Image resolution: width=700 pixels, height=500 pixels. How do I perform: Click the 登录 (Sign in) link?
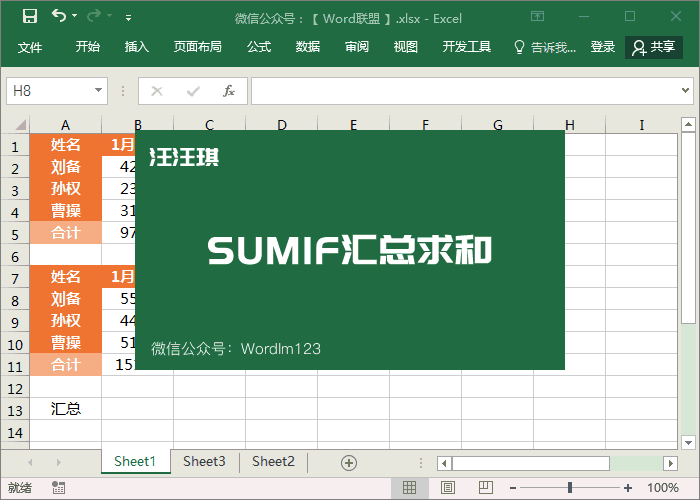603,47
